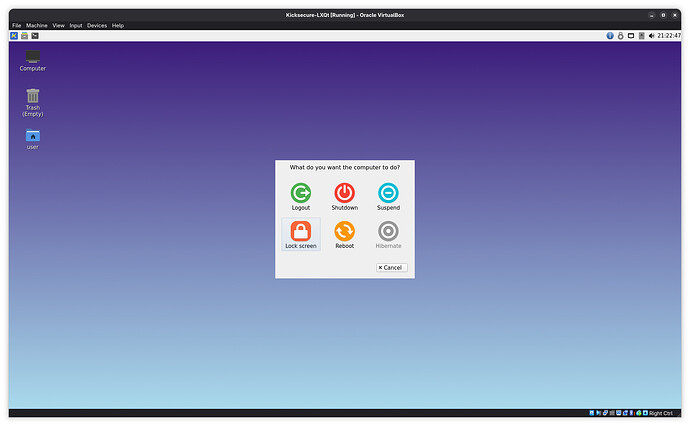Viewport: 690px width, 425px height.
Task: Choose the Lock screen padlock icon
Action: tap(300, 231)
